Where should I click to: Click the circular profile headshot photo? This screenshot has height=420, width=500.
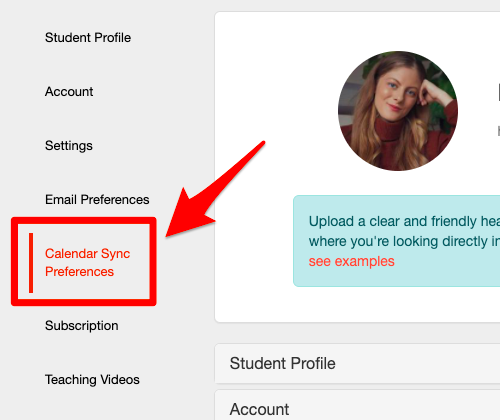[x=398, y=111]
